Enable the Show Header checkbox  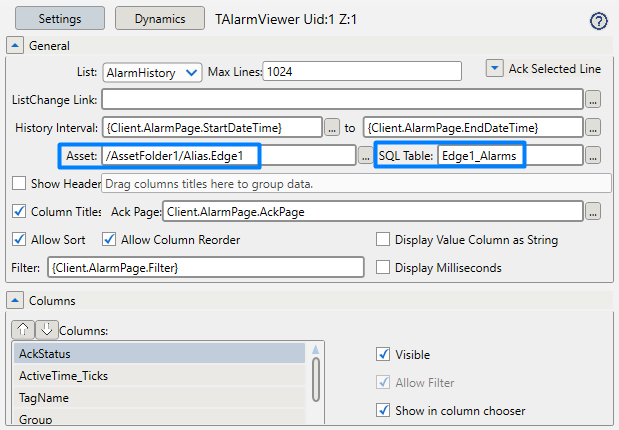(x=19, y=184)
